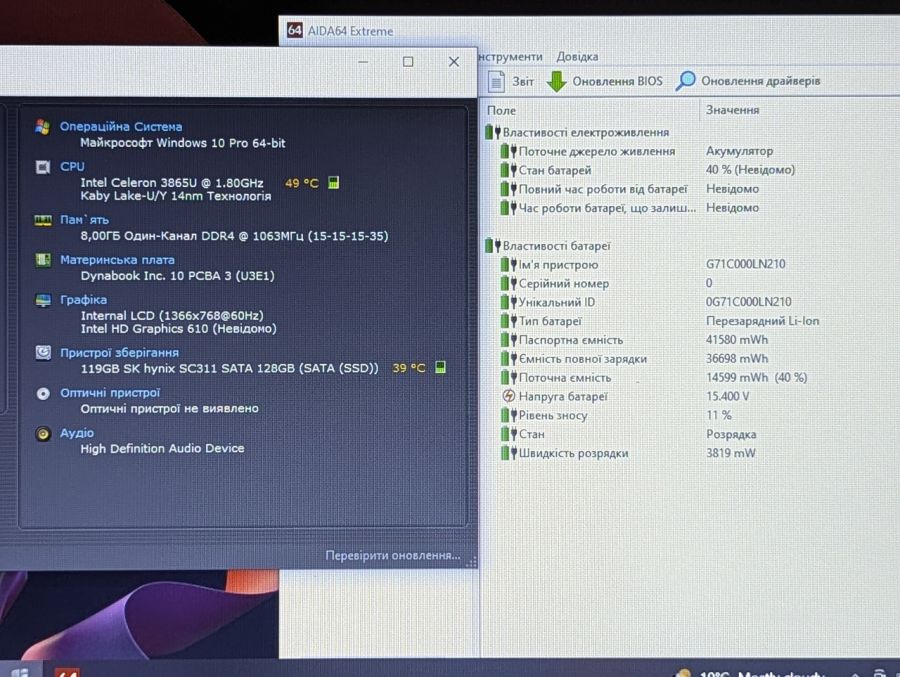Select the value Розрядка
Viewport: 900px width, 677px height.
coord(731,434)
